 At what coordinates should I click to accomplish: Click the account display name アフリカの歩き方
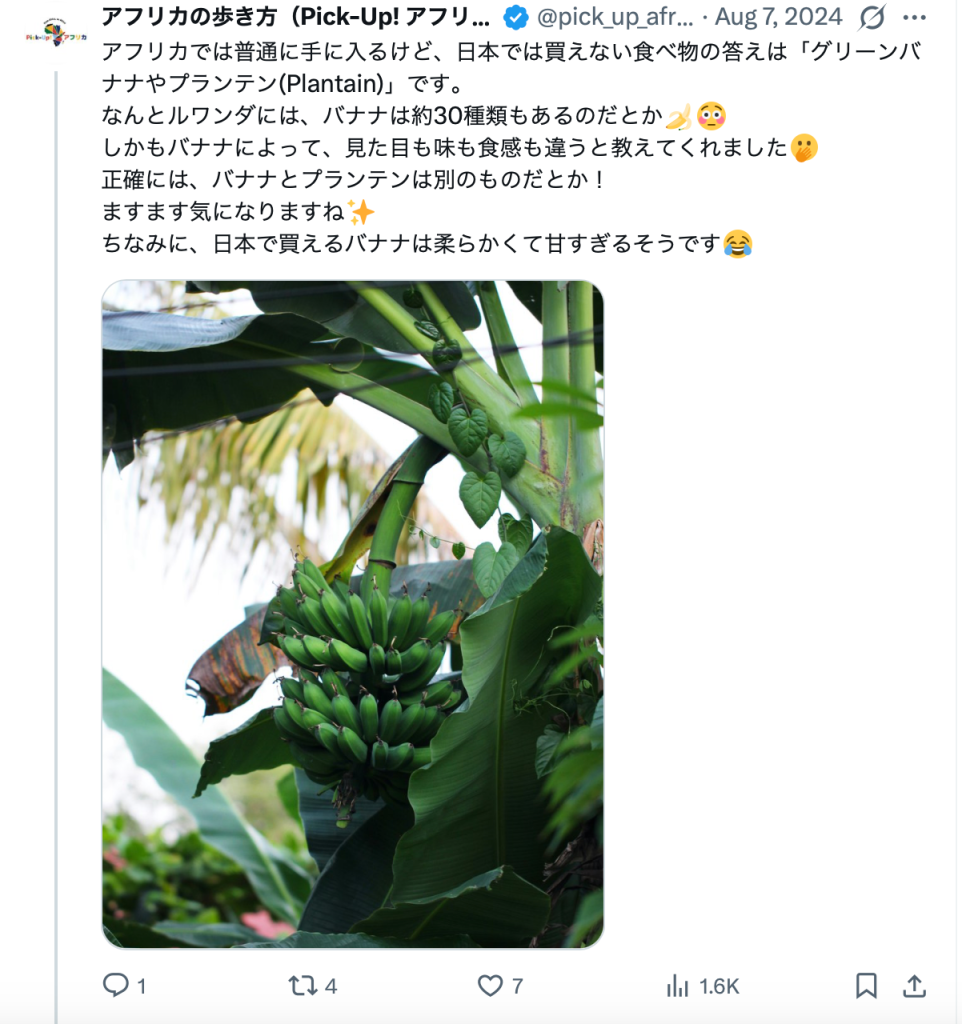(295, 18)
